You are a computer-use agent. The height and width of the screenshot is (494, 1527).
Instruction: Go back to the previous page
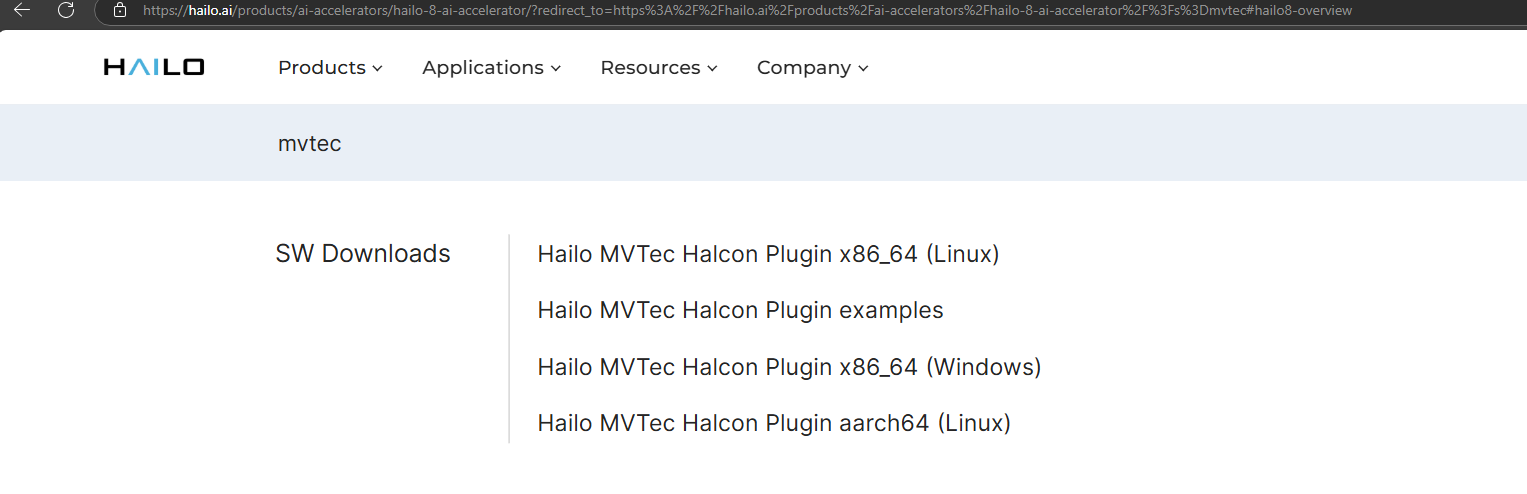(22, 10)
